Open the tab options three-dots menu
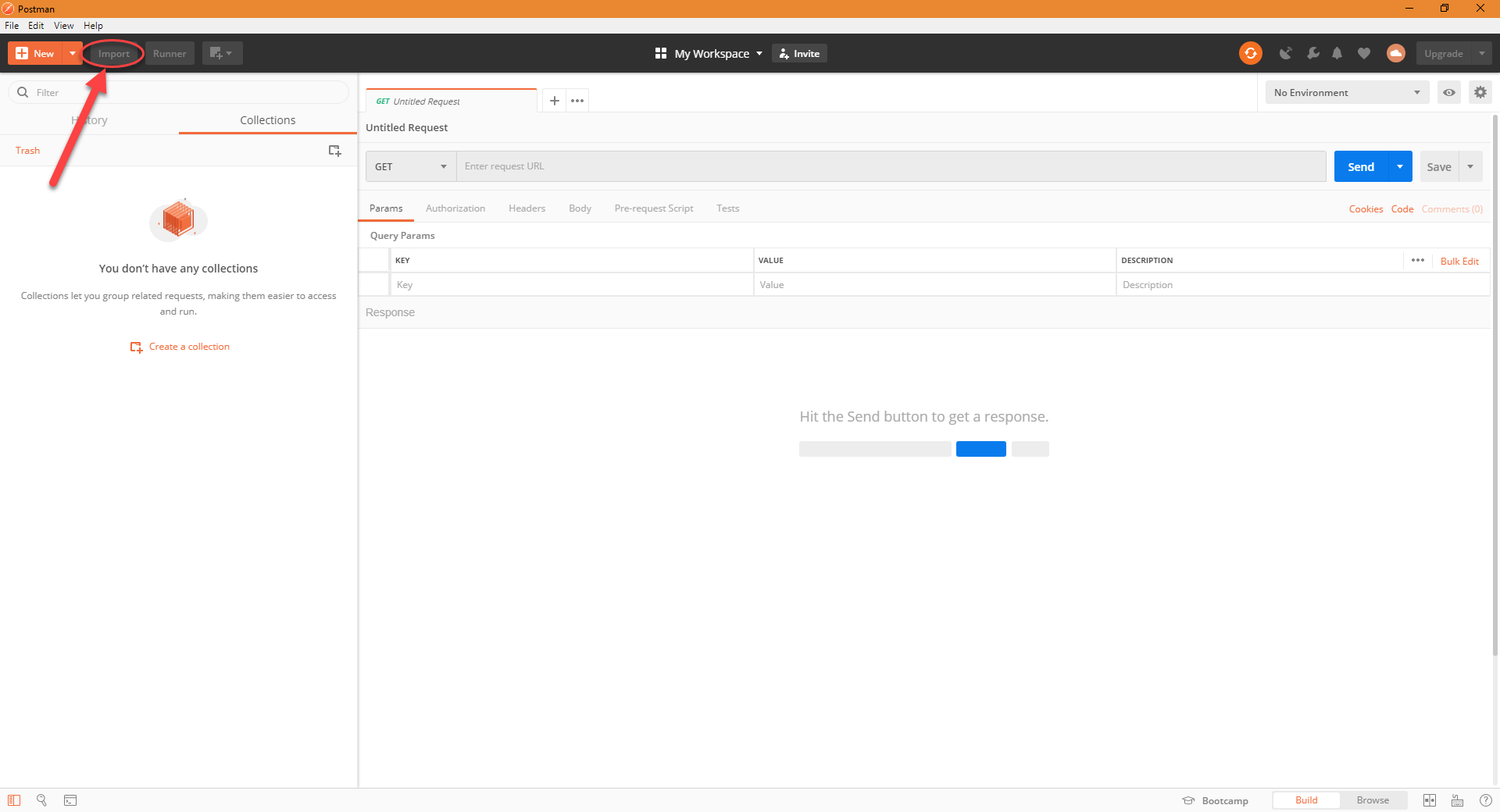Screen dimensions: 1500x812 [x=577, y=101]
